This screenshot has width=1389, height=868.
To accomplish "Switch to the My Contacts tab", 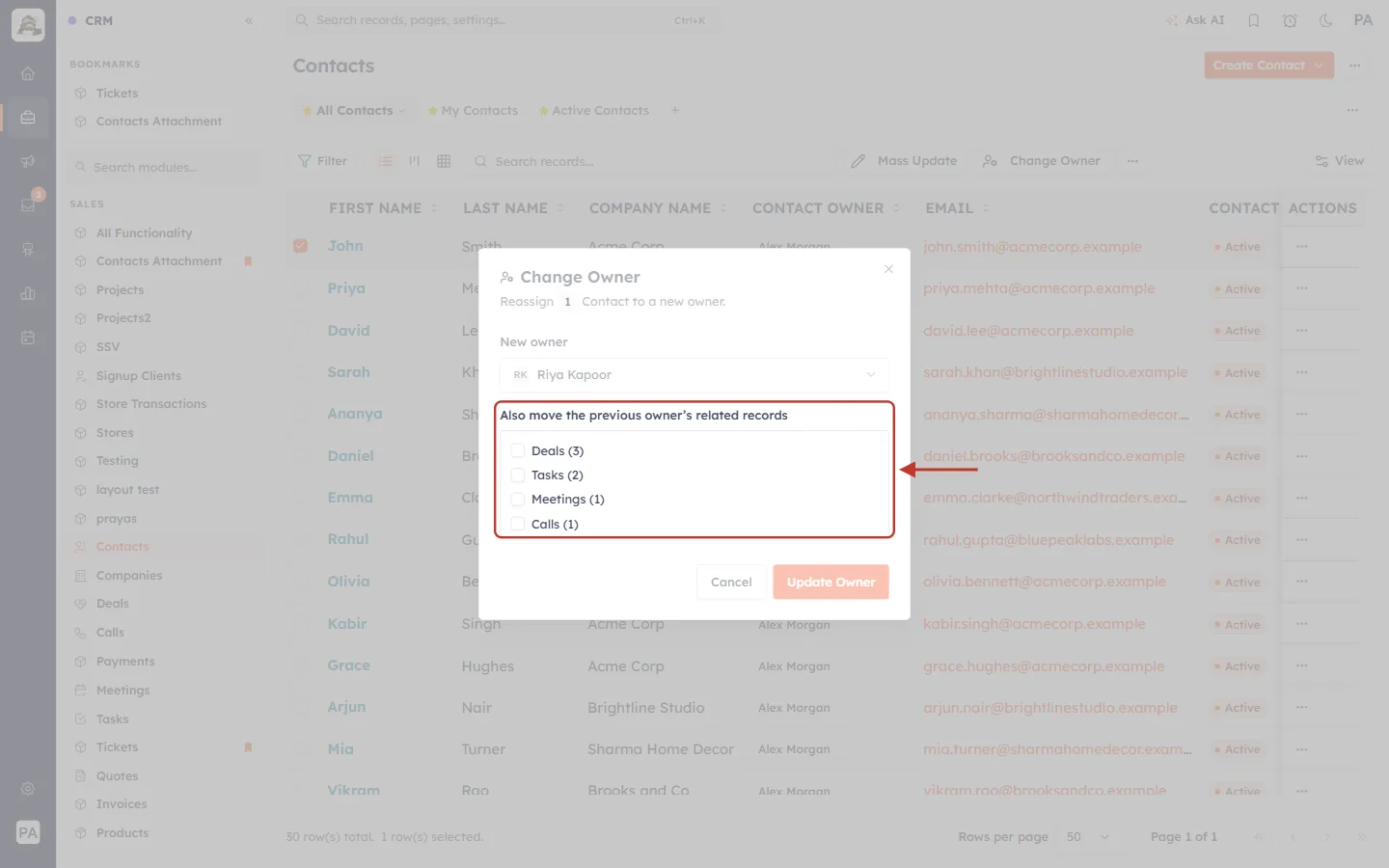I will [473, 111].
